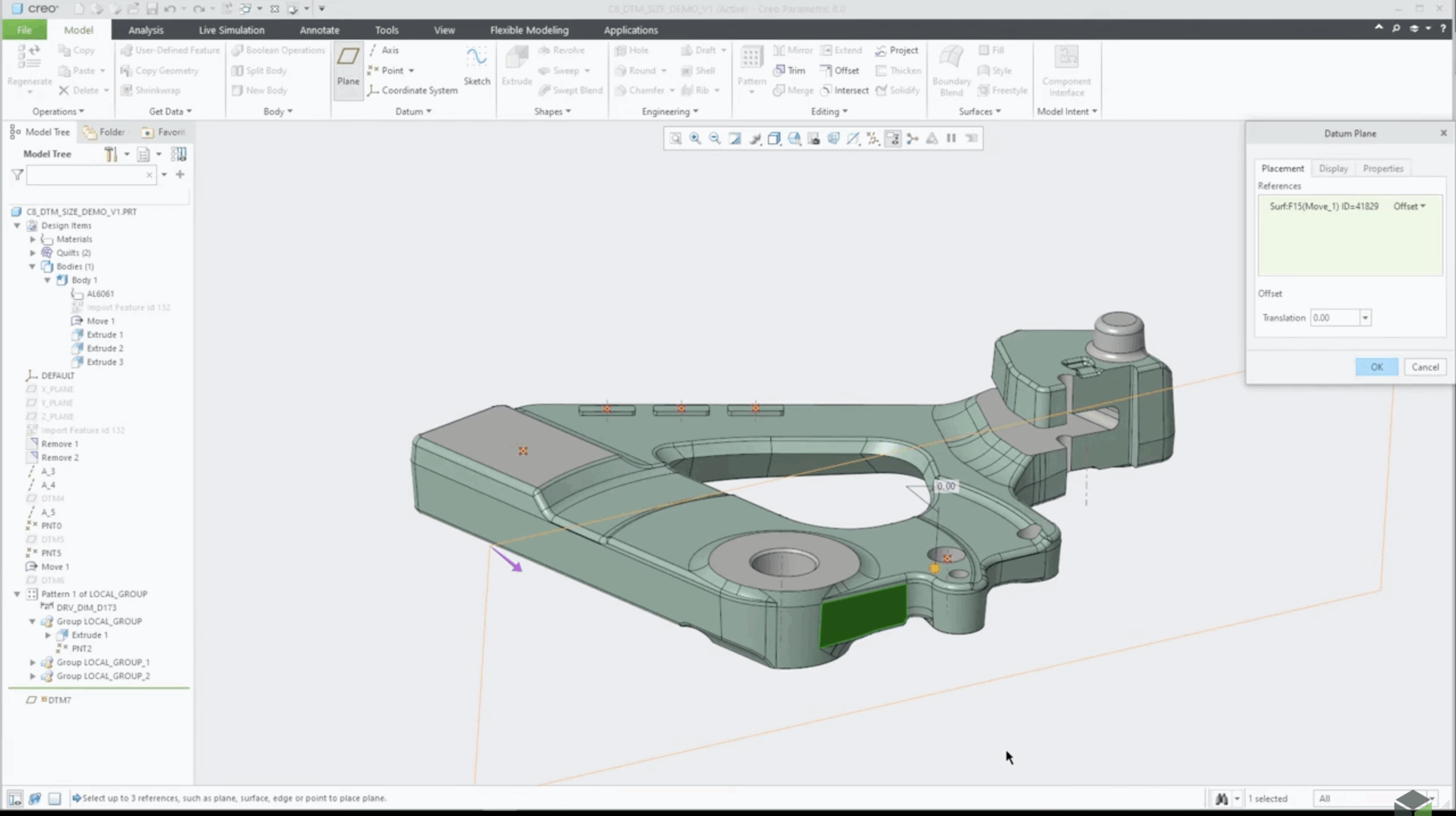Click the Intersect editing tool
The height and width of the screenshot is (816, 1456).
click(x=844, y=90)
